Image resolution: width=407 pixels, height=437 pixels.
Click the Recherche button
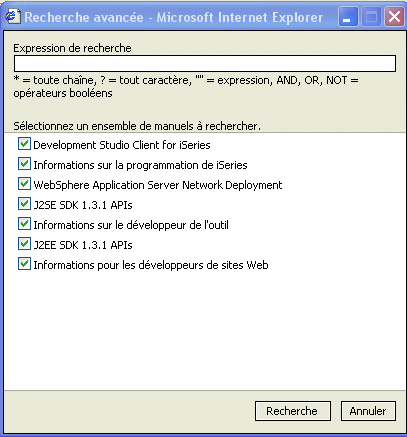[293, 411]
